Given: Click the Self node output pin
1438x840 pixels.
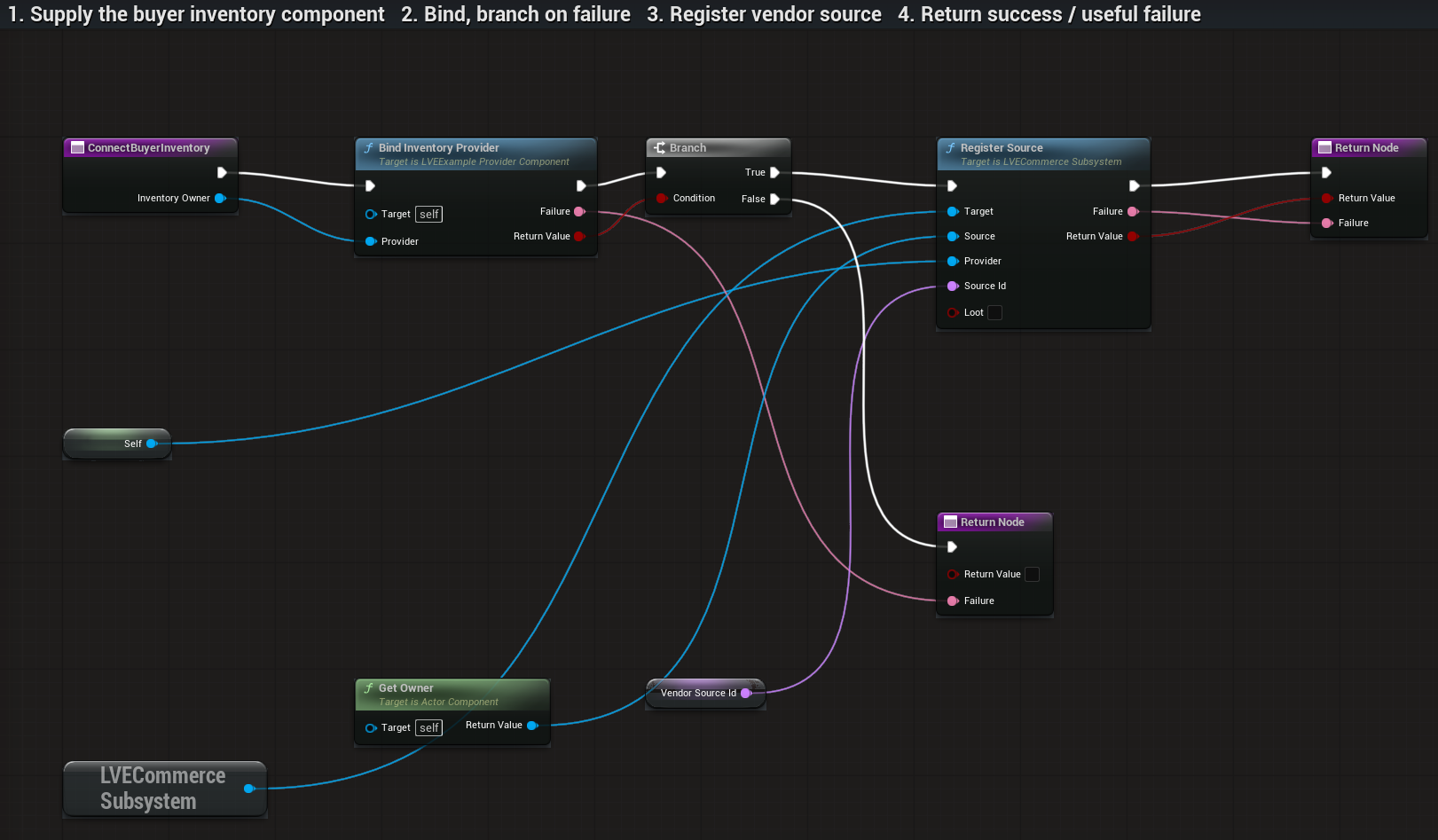Looking at the screenshot, I should tap(152, 444).
